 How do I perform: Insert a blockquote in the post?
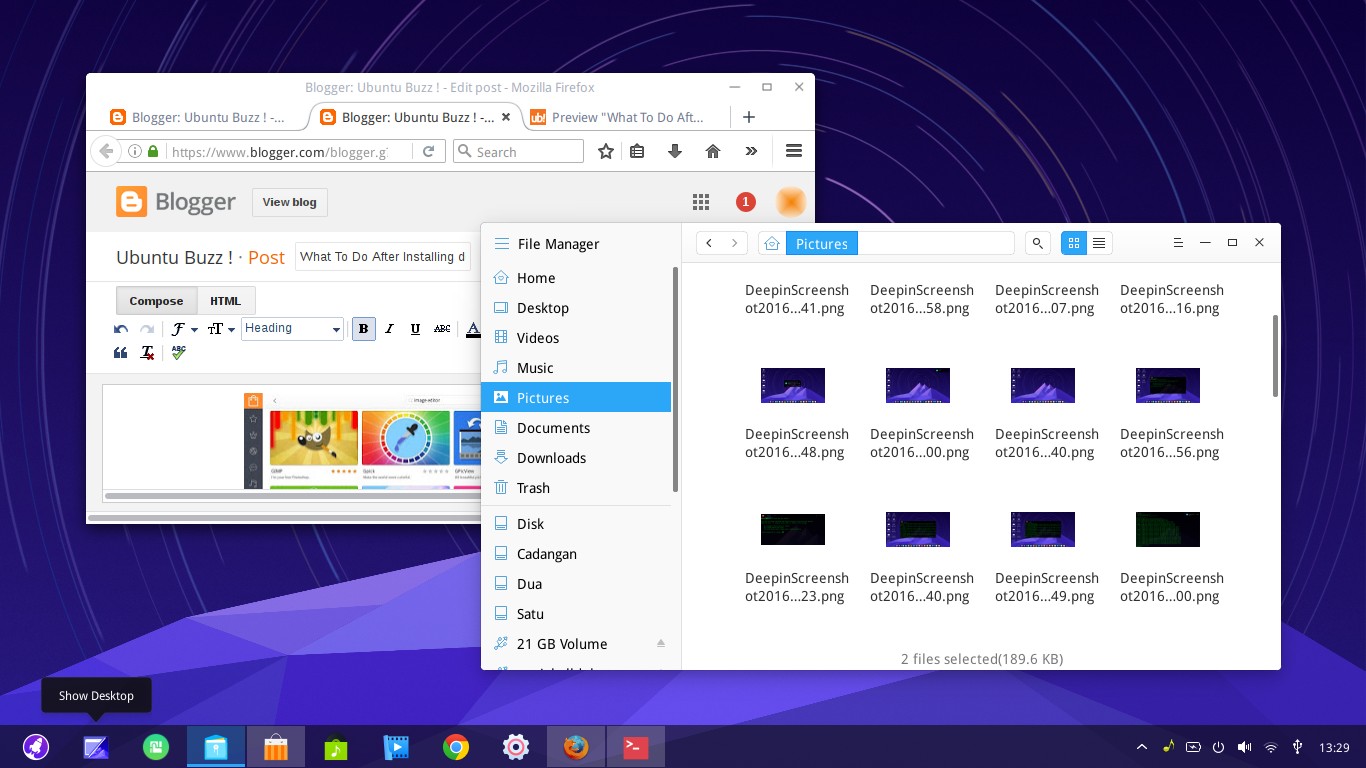[x=120, y=352]
